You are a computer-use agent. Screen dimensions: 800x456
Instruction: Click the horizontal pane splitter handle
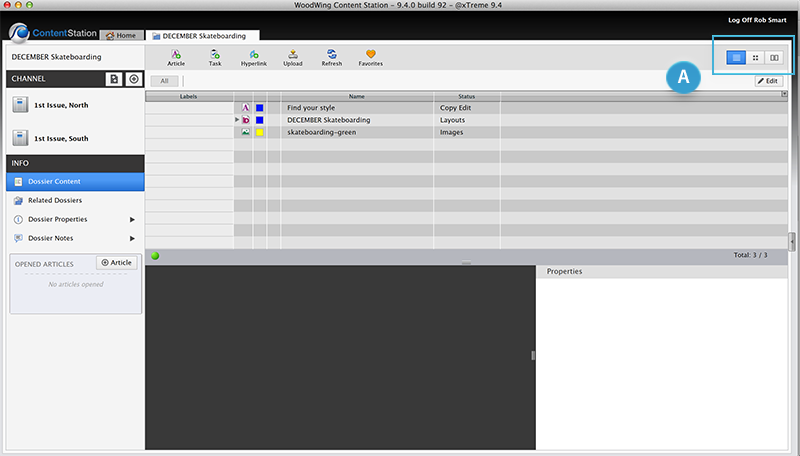pos(466,262)
